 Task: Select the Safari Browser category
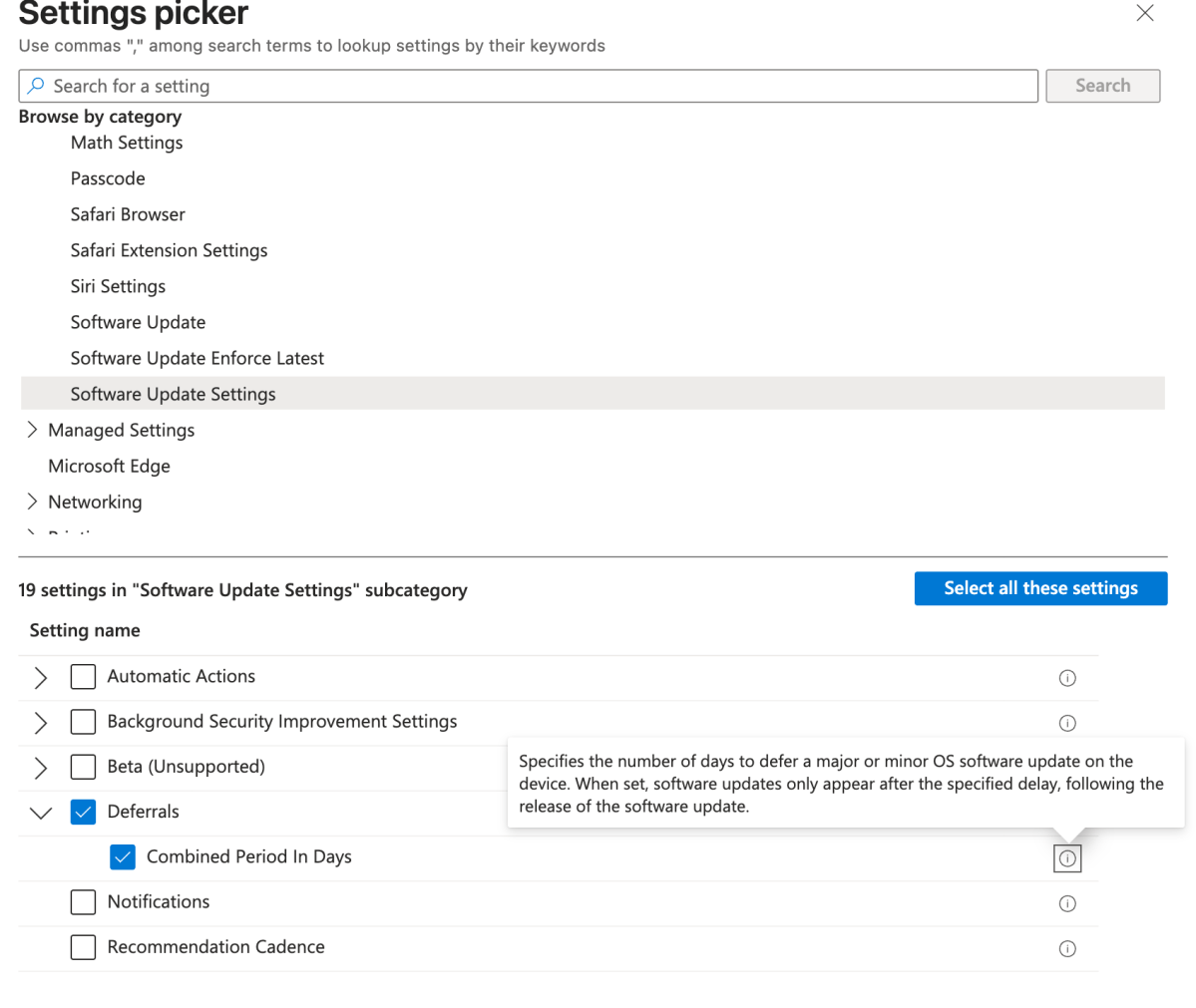tap(128, 214)
